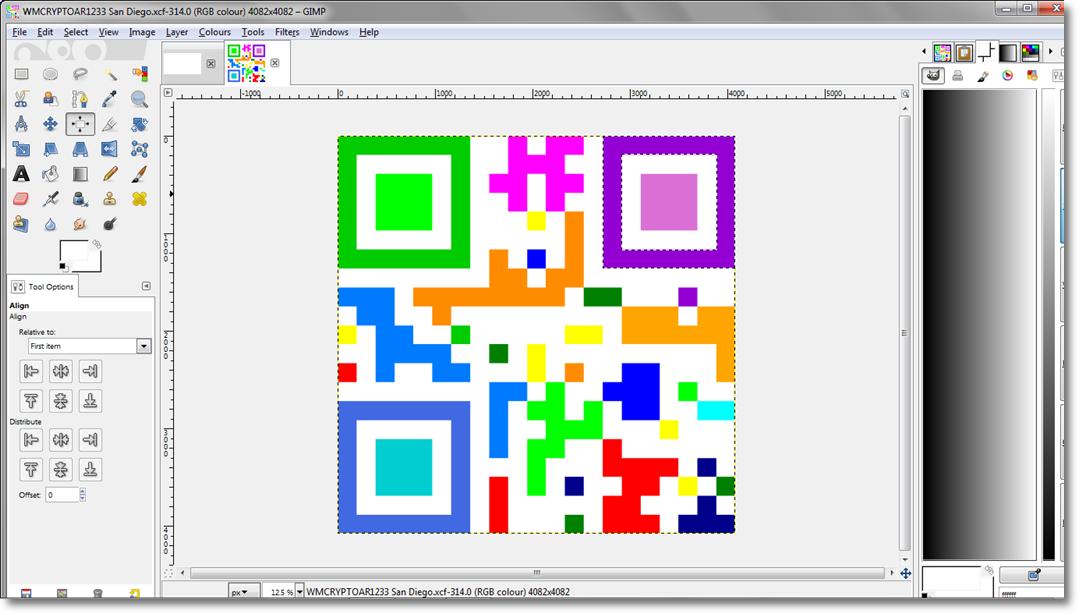Select the Airbrush tool
Screen dimensions: 1080x615
pyautogui.click(x=50, y=199)
